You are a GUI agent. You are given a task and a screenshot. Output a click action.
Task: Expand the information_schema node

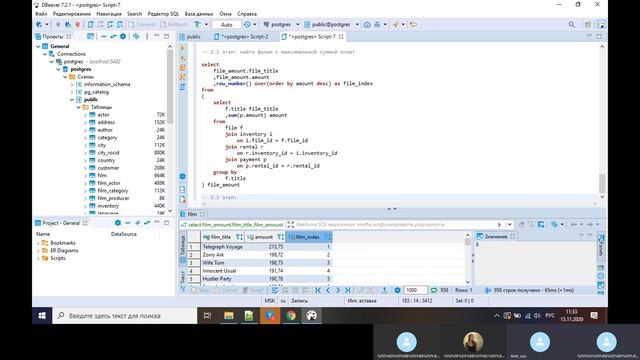[72, 84]
